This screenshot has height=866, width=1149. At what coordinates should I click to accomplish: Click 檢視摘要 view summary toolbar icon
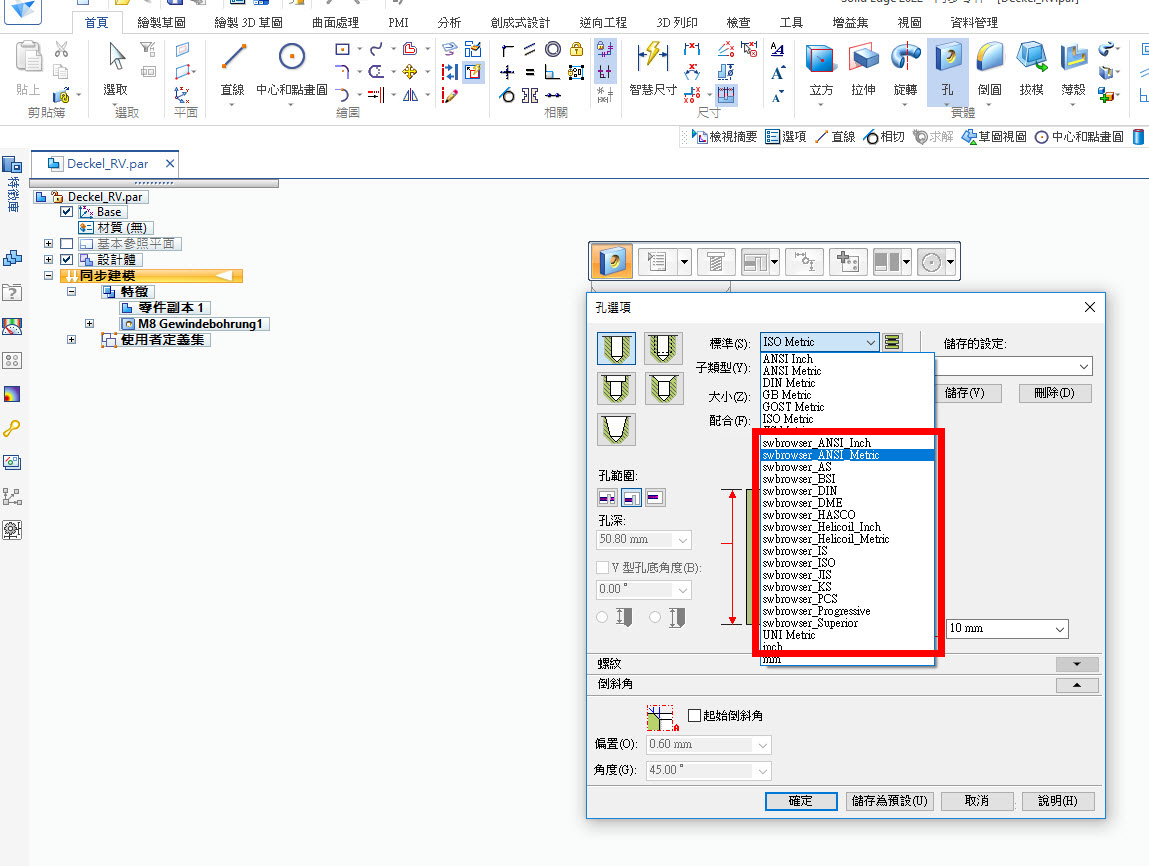point(724,137)
